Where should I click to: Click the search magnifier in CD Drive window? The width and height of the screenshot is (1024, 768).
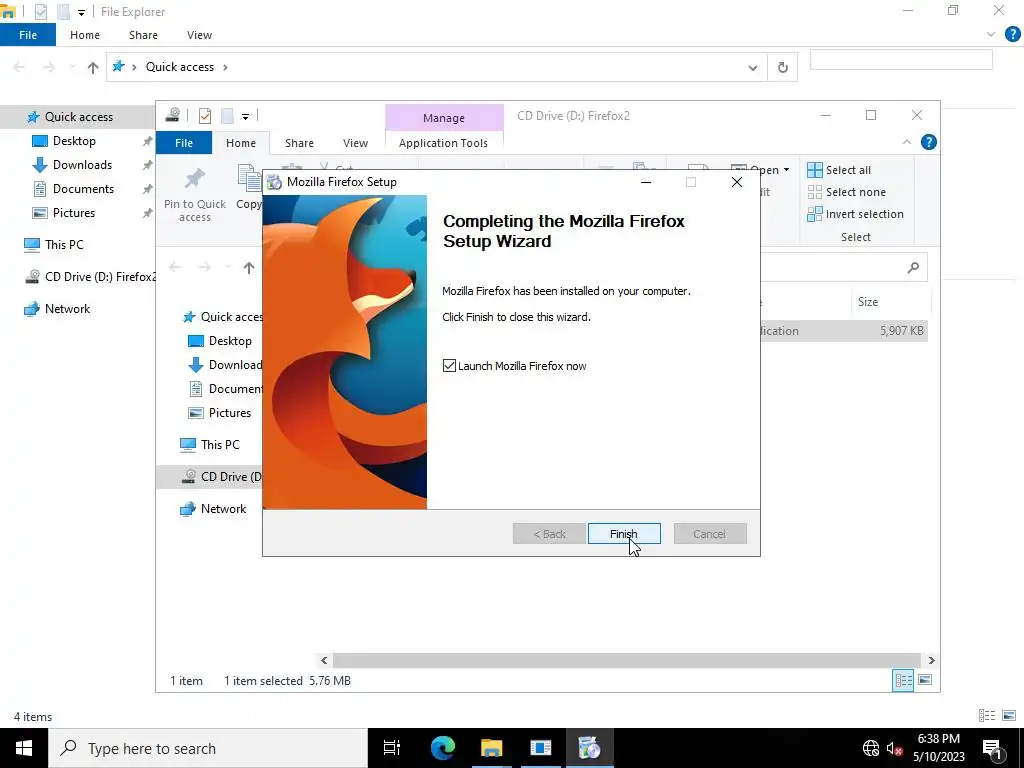pos(913,267)
